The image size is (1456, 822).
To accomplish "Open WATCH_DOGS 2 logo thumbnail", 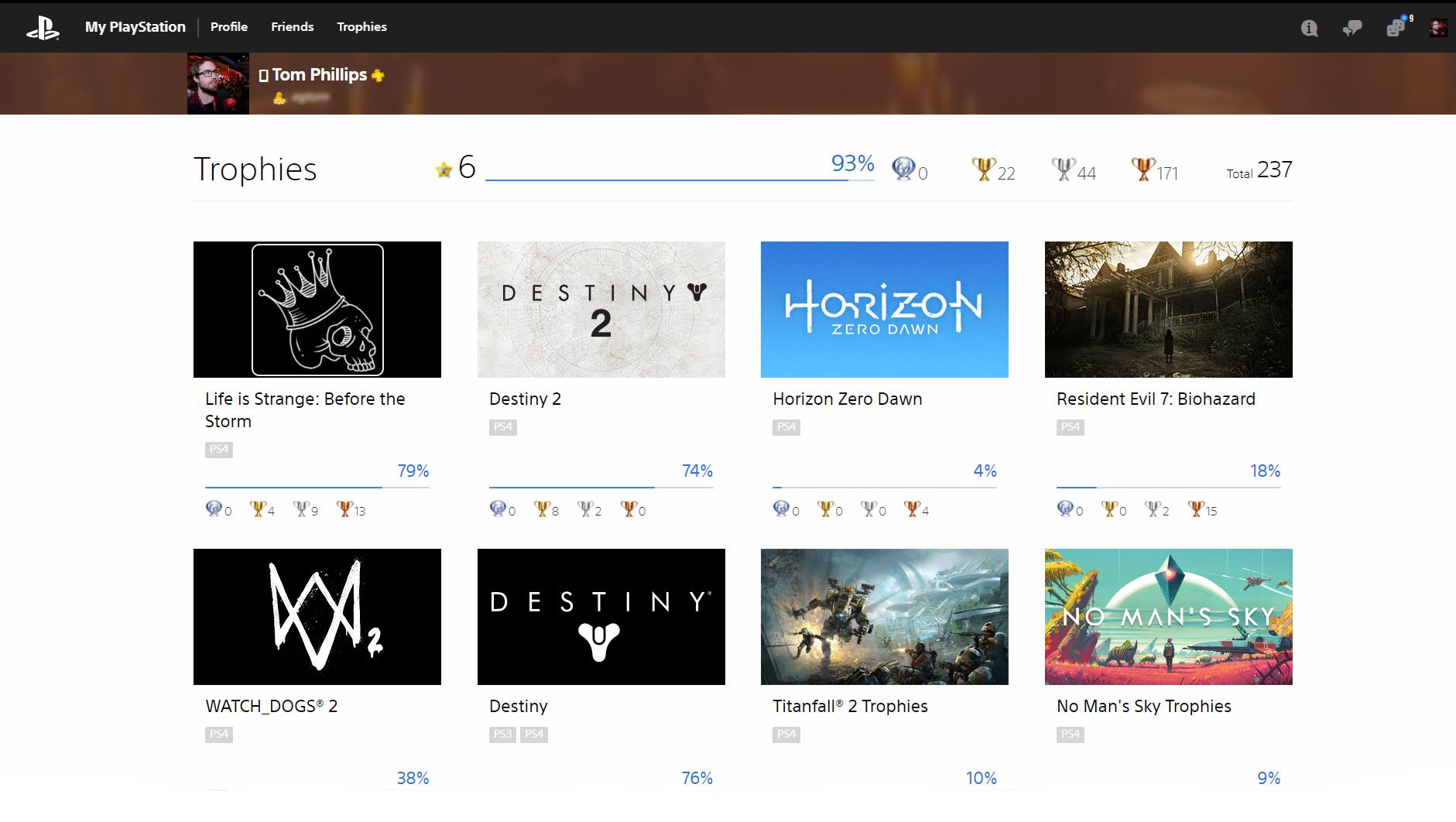I will coord(317,617).
